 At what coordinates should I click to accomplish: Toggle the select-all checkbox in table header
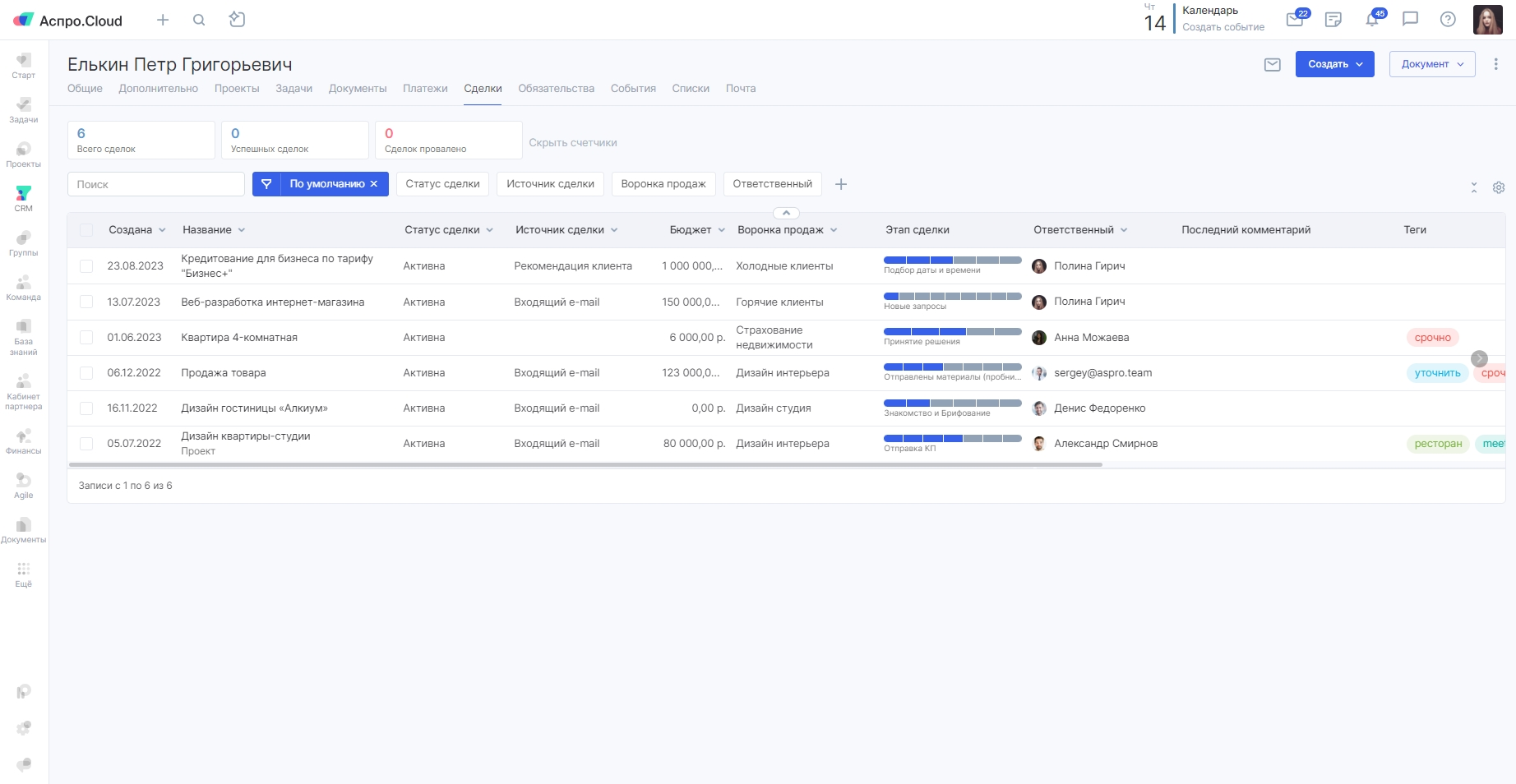coord(86,230)
